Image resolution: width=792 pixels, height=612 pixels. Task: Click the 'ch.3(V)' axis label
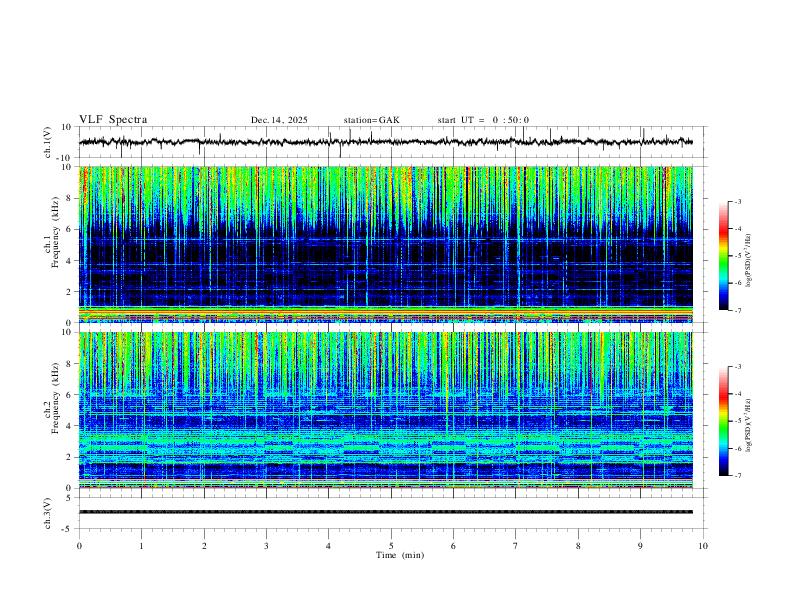tap(48, 513)
